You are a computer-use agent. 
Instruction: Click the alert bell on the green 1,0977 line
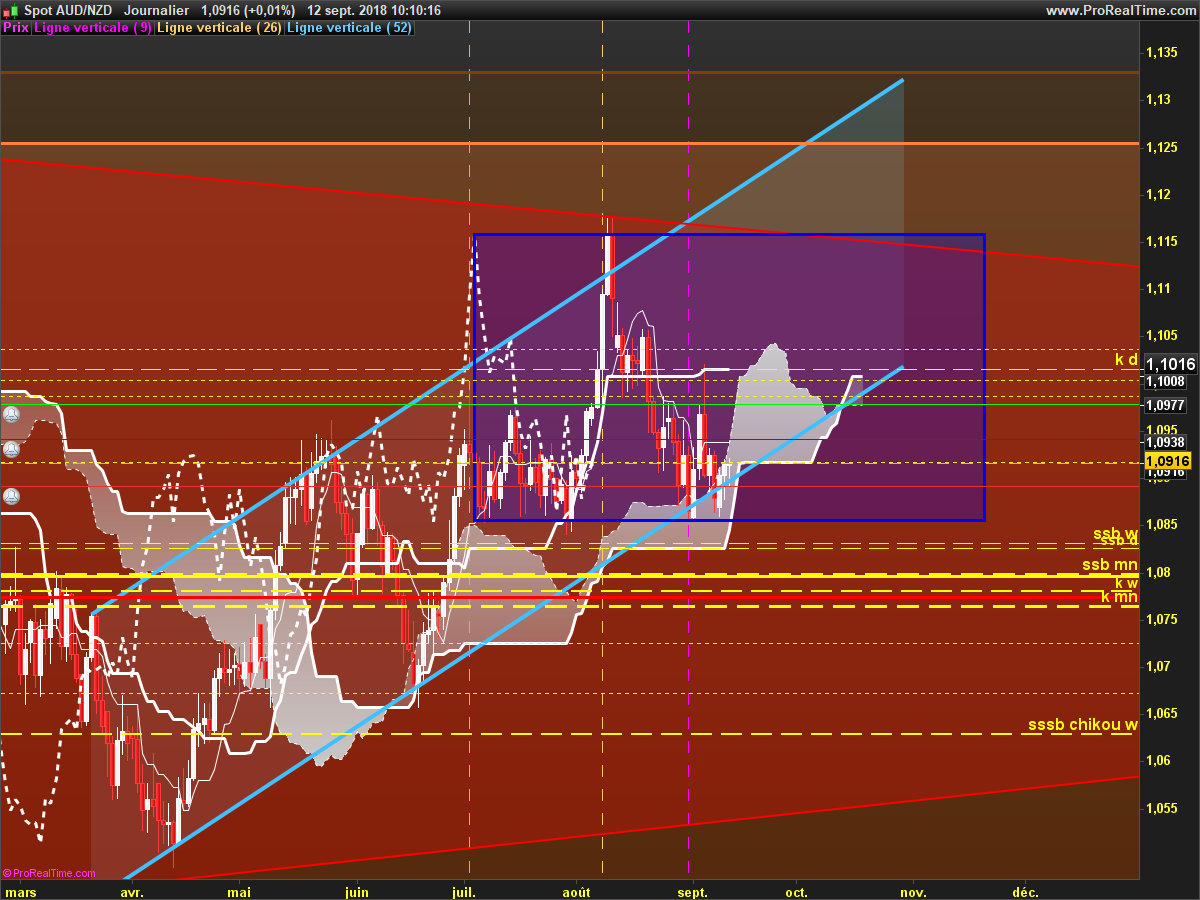pos(10,413)
